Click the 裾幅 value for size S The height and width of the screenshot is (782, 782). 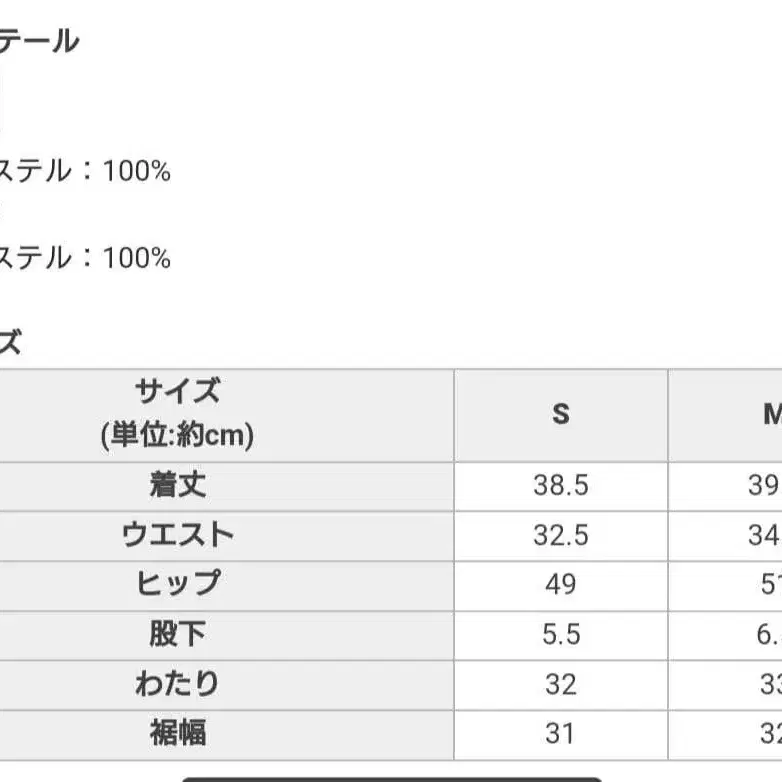click(561, 733)
